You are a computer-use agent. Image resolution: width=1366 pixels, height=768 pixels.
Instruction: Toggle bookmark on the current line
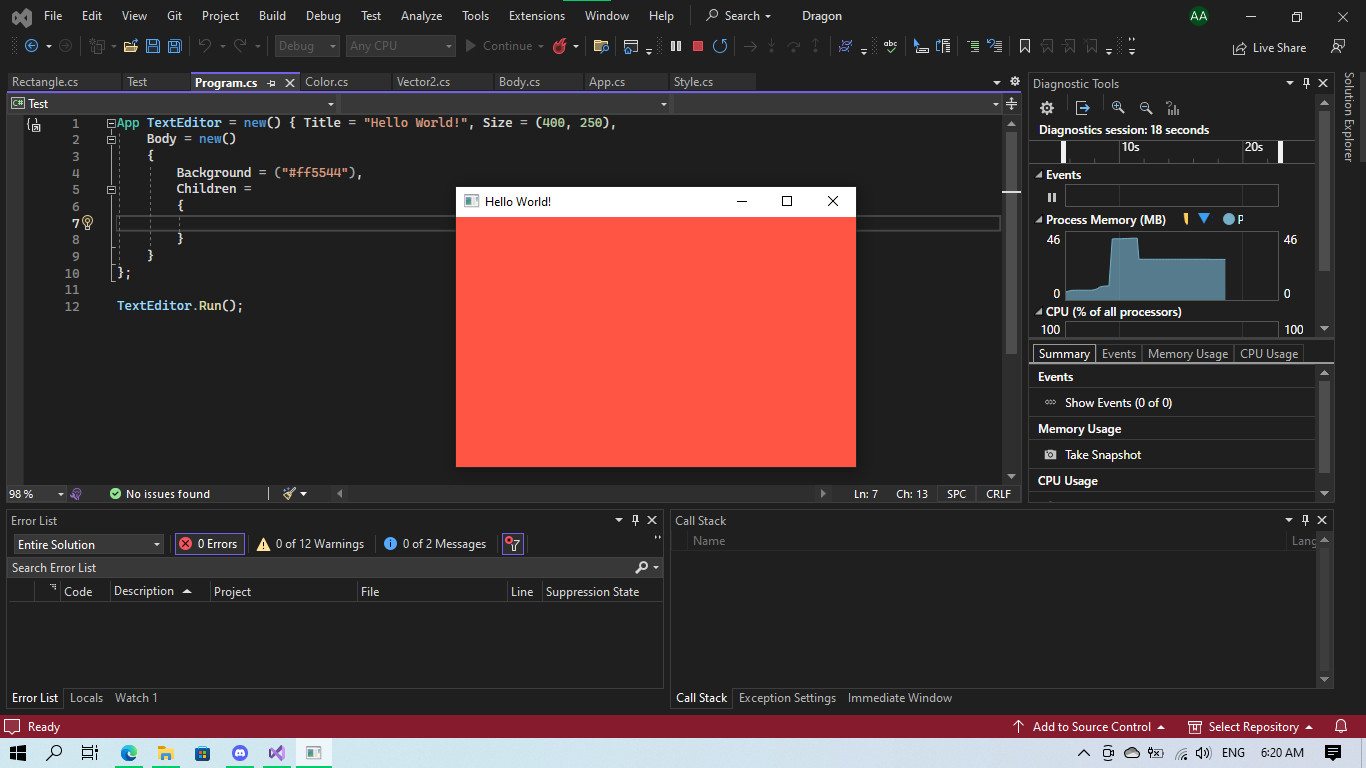click(x=1025, y=46)
